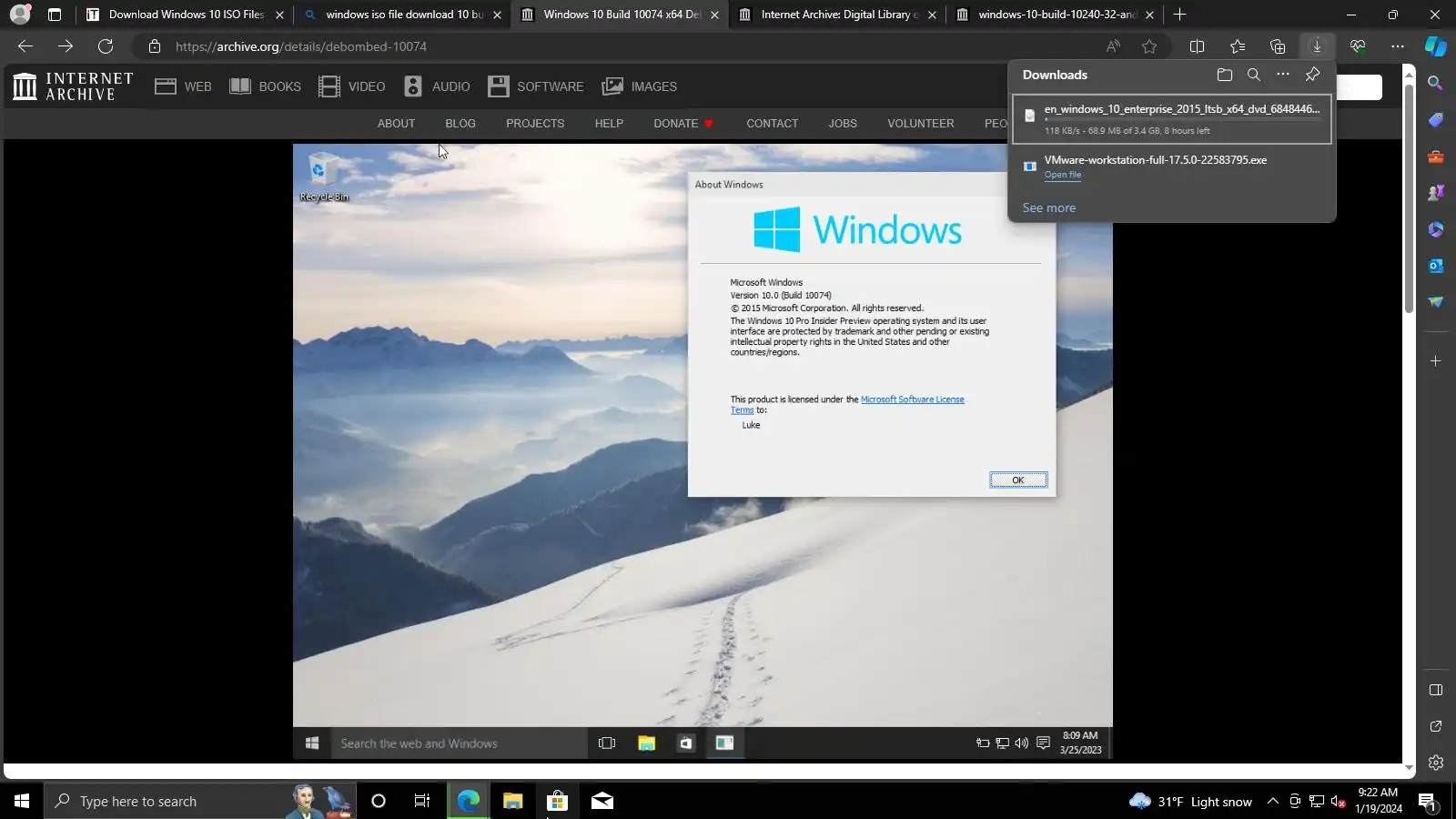1456x819 pixels.
Task: Toggle the Downloads toolbar button
Action: [1317, 46]
